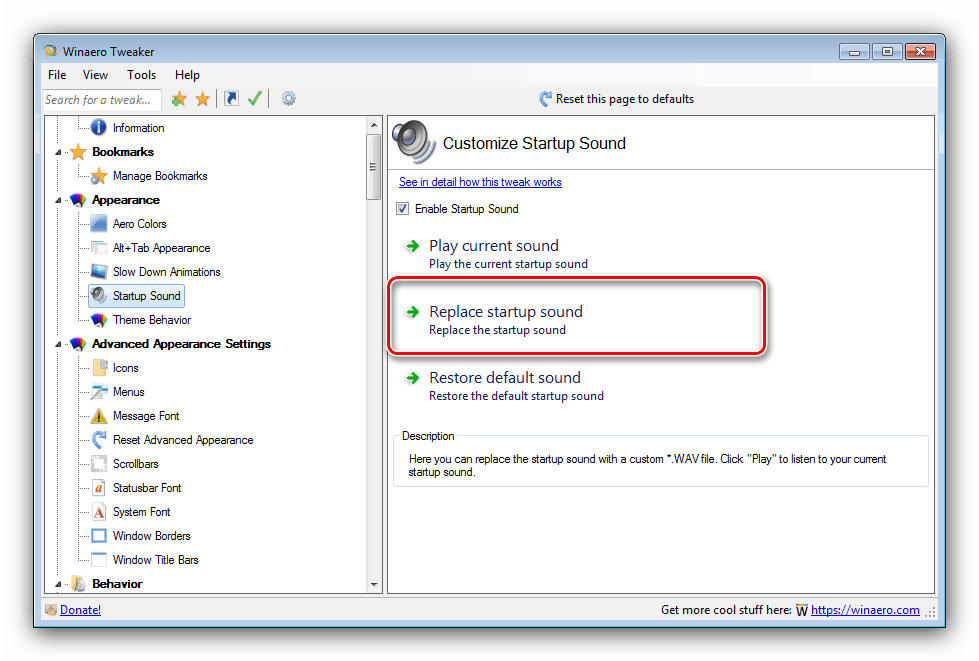Collapse the Bookmarks tree group
This screenshot has width=979, height=661.
(59, 152)
